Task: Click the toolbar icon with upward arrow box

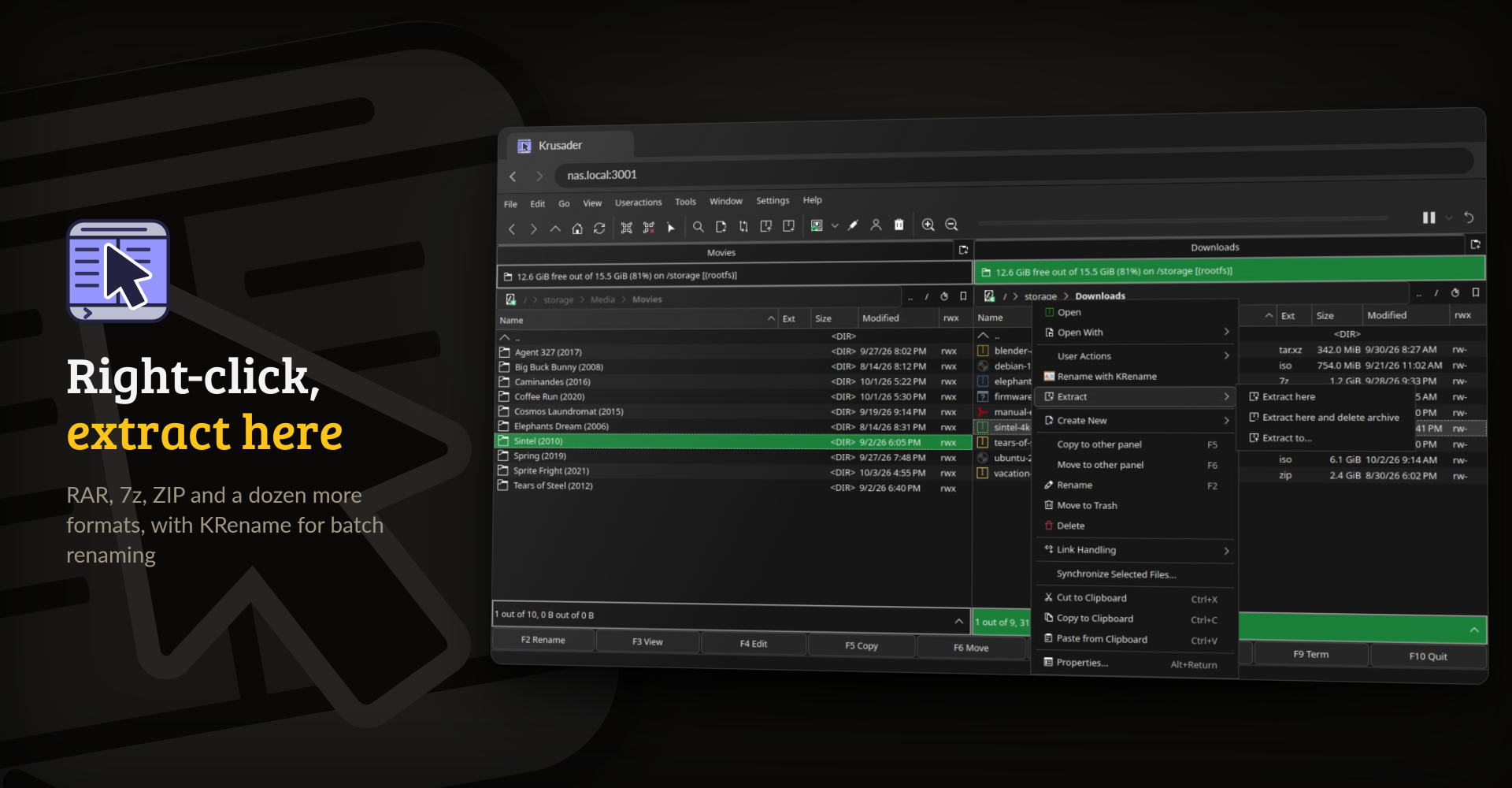Action: click(765, 226)
